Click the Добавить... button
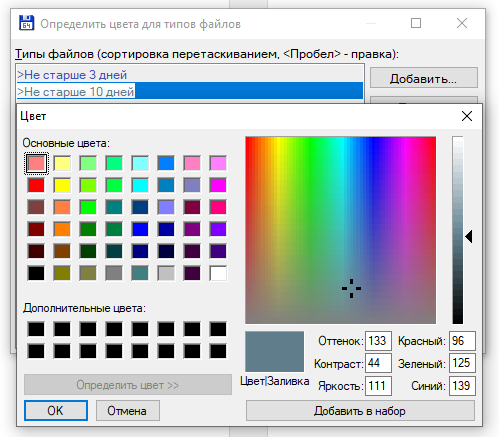This screenshot has width=499, height=437. (x=424, y=78)
